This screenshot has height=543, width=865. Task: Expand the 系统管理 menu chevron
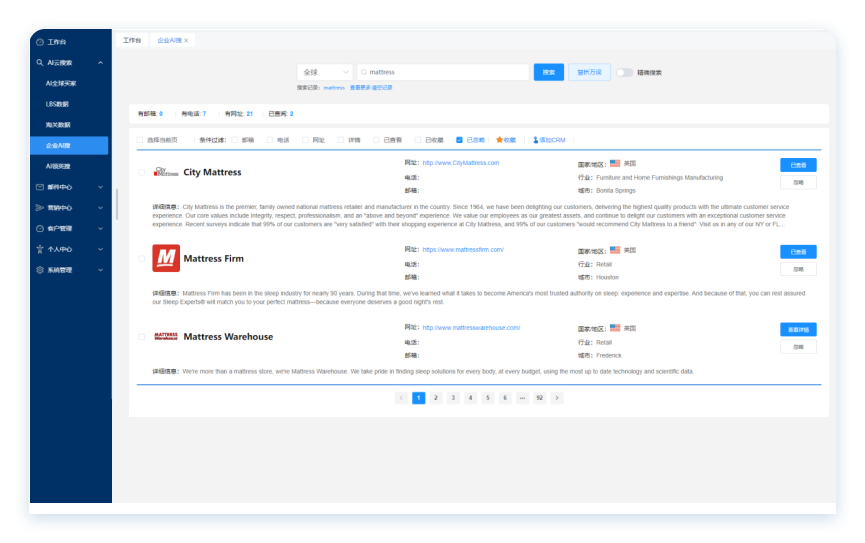point(100,270)
